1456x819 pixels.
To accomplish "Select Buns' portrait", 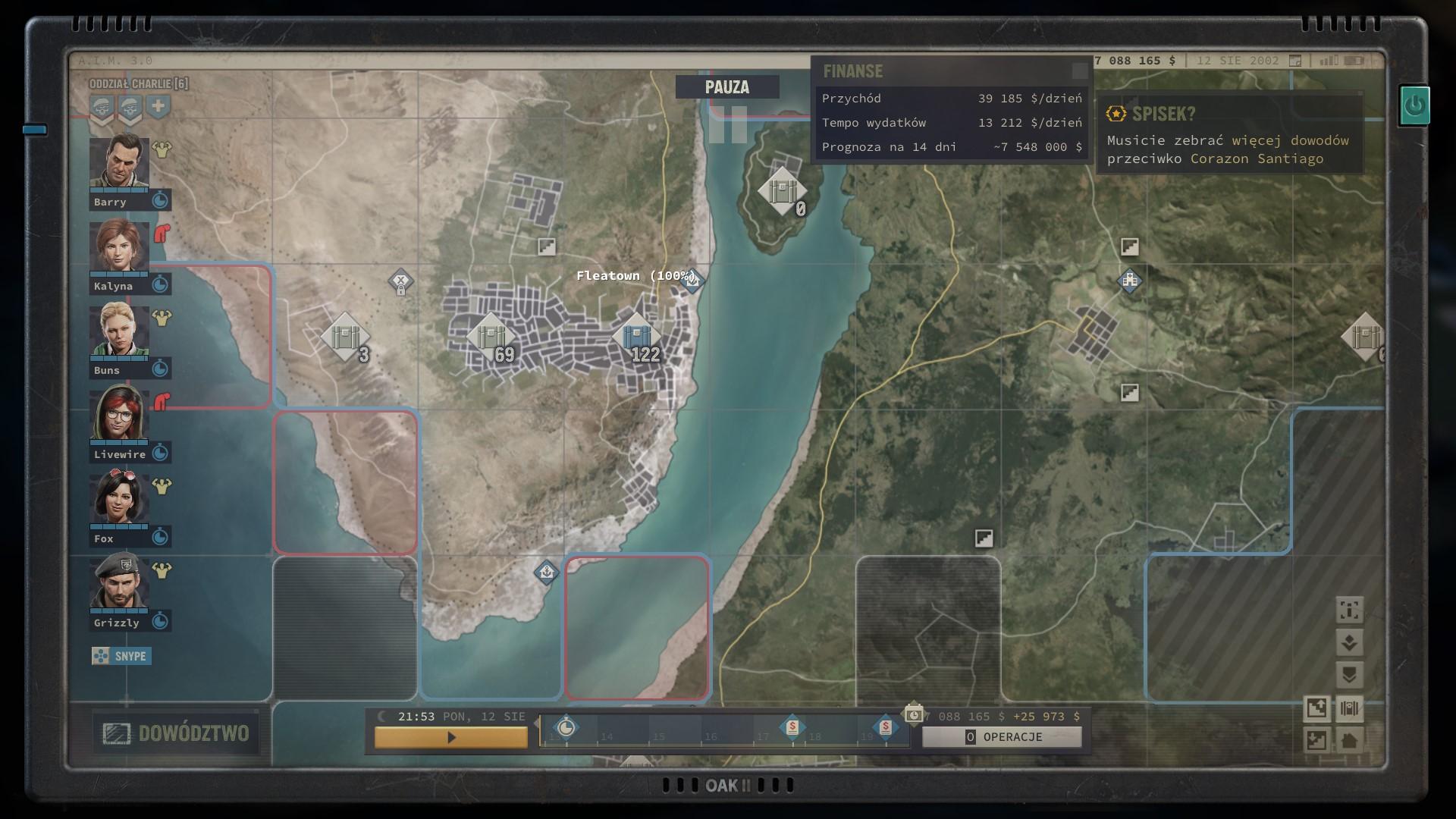I will pos(119,330).
